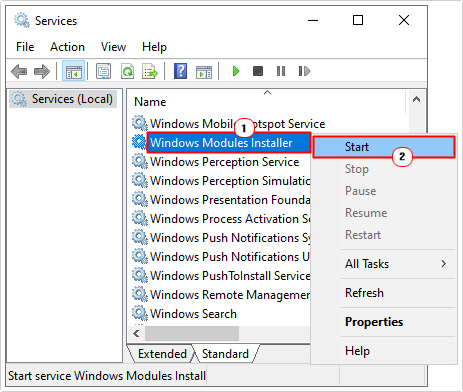The height and width of the screenshot is (392, 463).
Task: Open the Help question-mark toolbar icon
Action: [180, 71]
